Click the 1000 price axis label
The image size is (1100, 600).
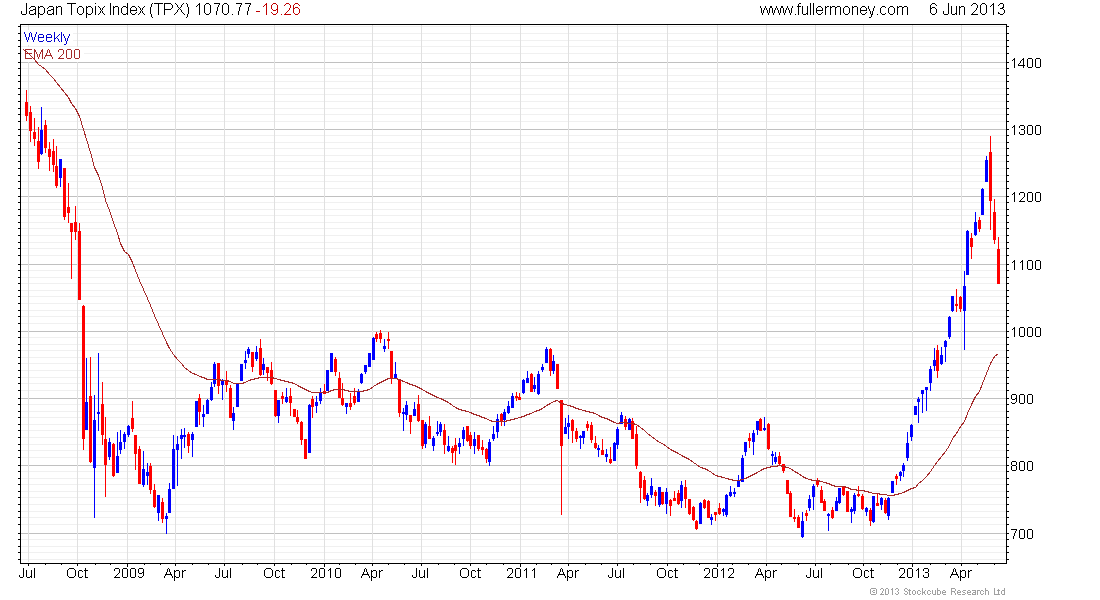[x=1026, y=332]
